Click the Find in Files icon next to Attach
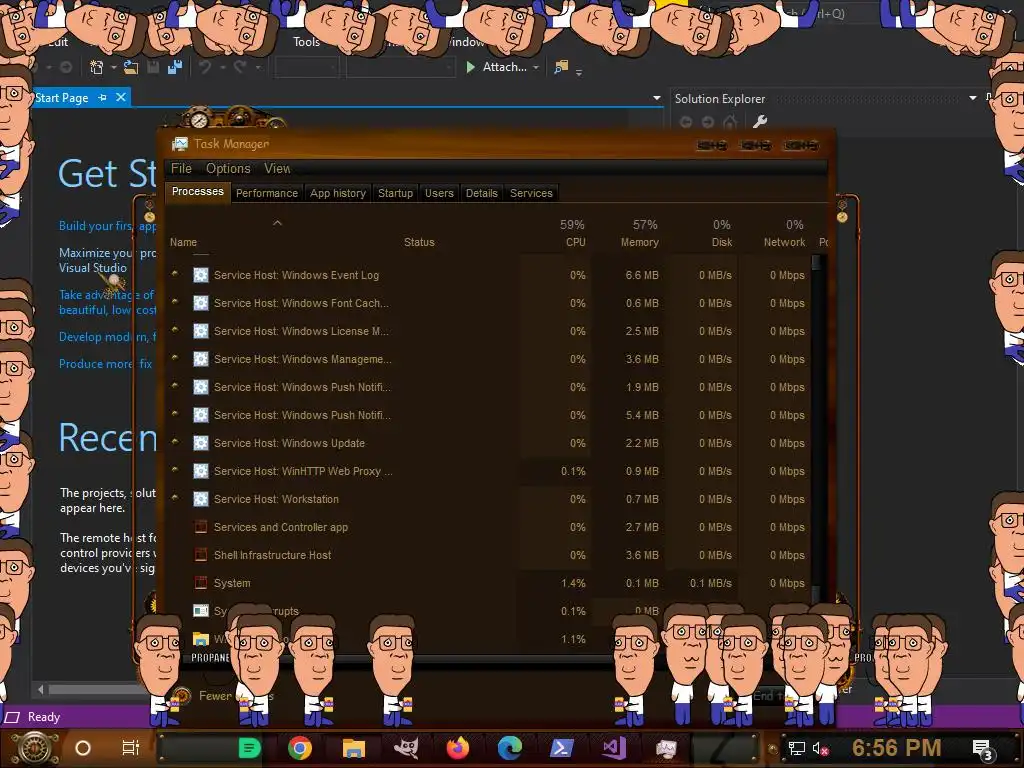Viewport: 1024px width, 768px height. pyautogui.click(x=560, y=67)
